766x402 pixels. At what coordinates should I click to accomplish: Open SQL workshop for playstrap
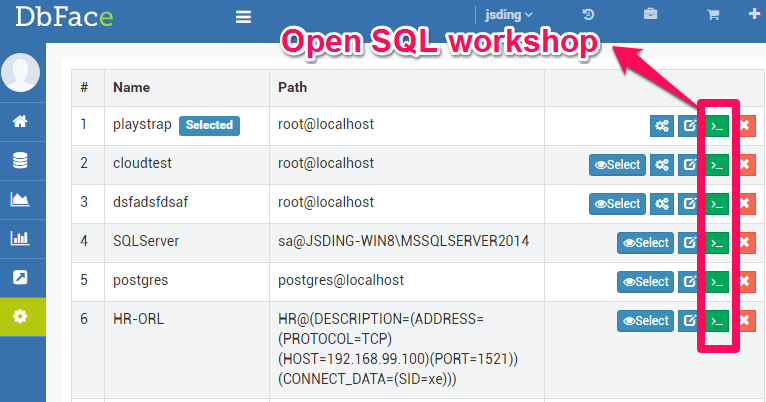click(717, 126)
